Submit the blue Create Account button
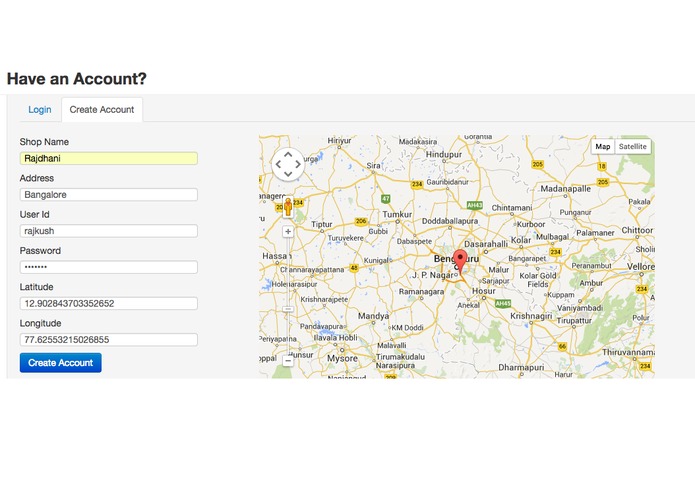695x494 pixels. click(61, 363)
